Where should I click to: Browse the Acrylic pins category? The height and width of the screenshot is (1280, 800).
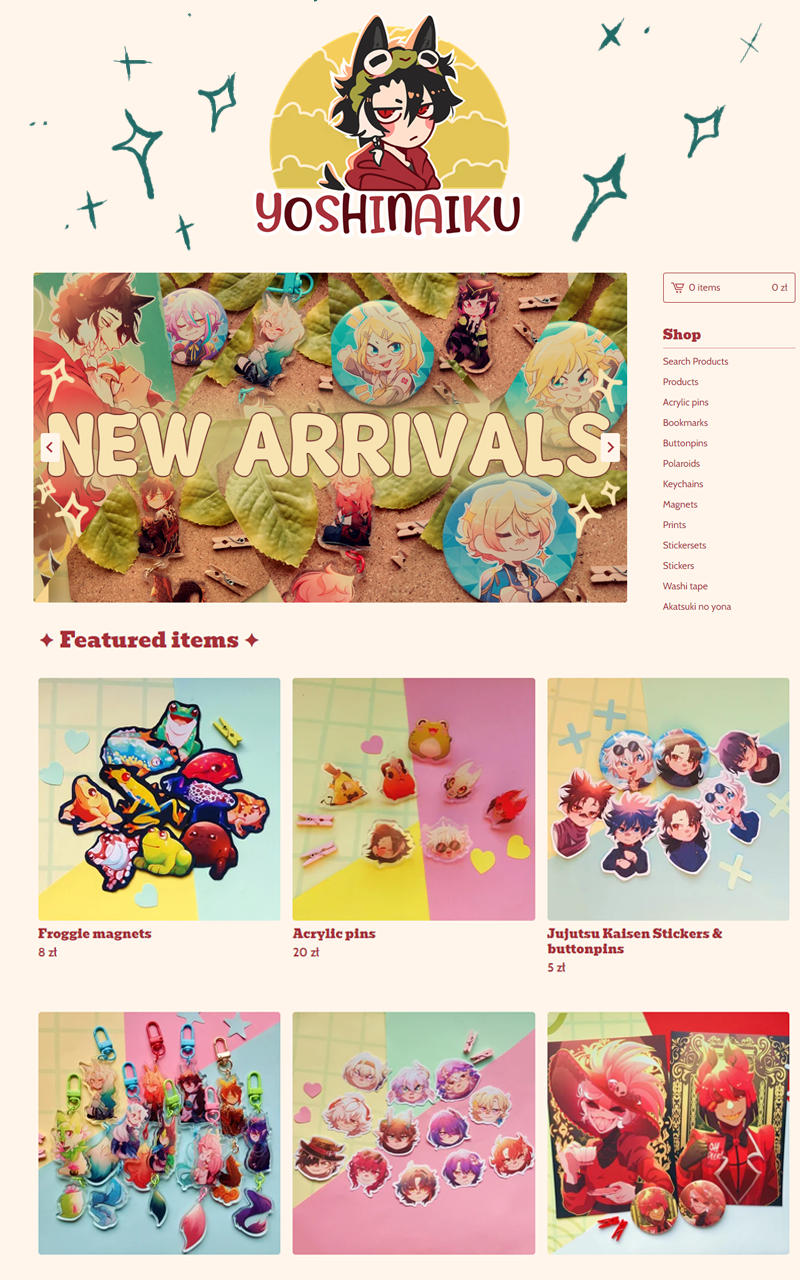685,403
